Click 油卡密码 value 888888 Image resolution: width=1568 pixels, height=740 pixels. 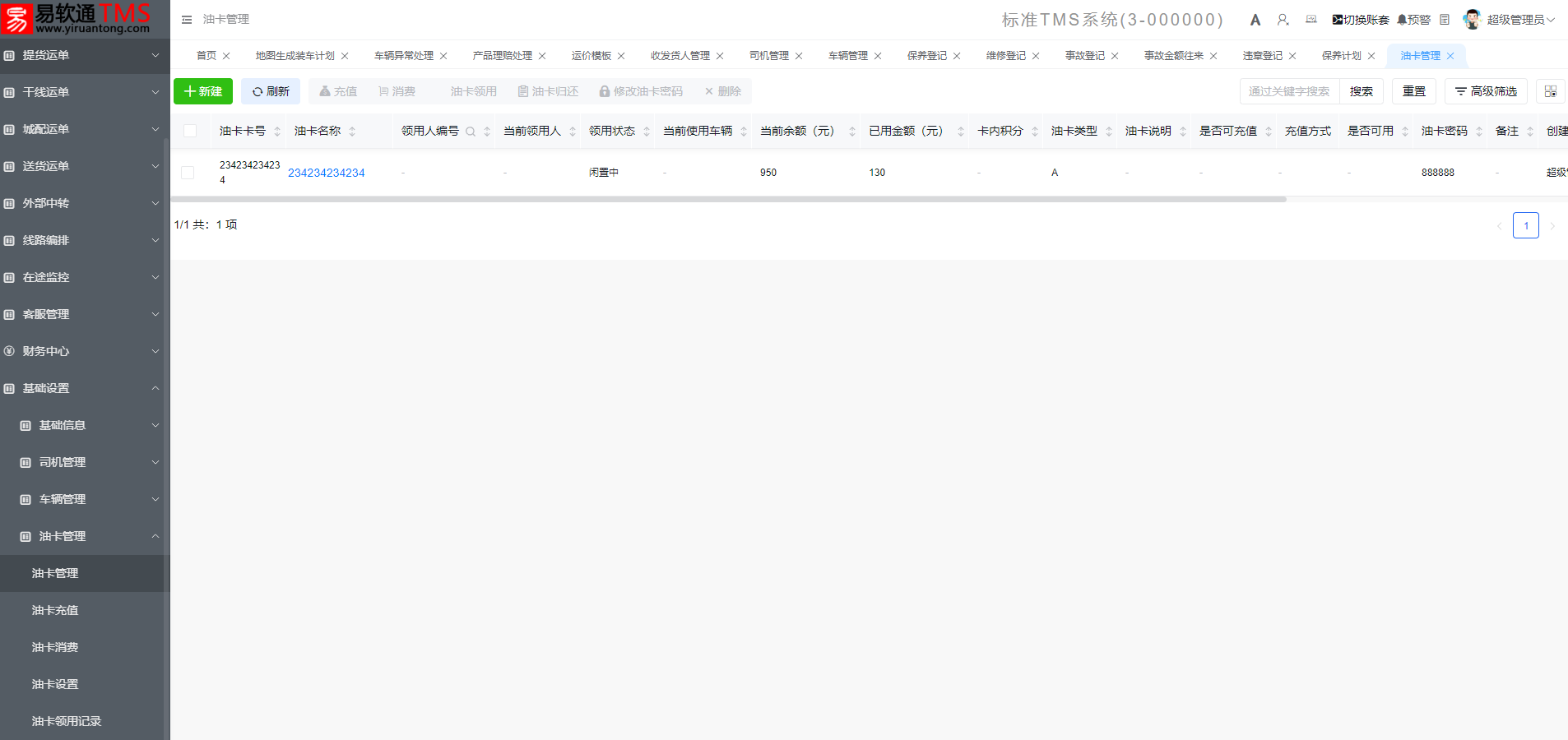[x=1437, y=173]
